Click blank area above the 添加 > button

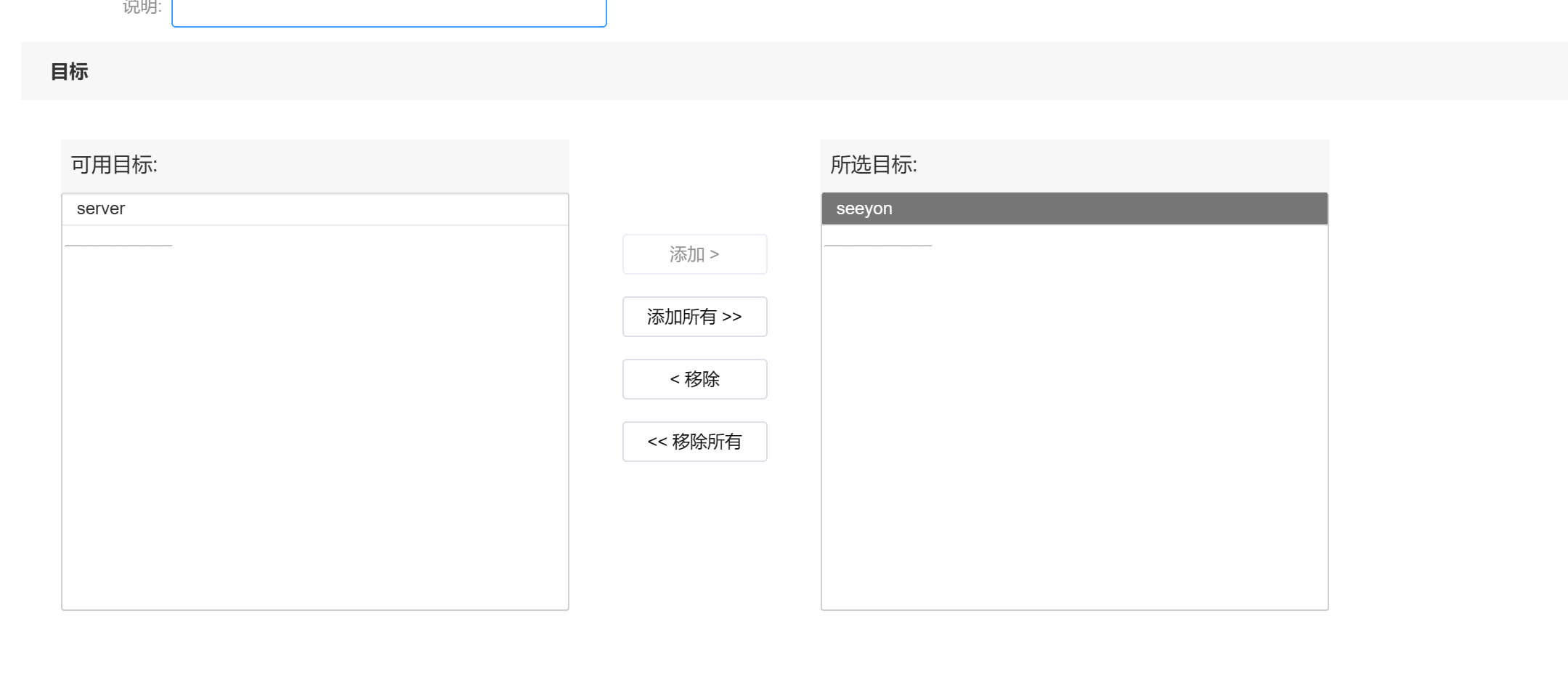pyautogui.click(x=694, y=187)
